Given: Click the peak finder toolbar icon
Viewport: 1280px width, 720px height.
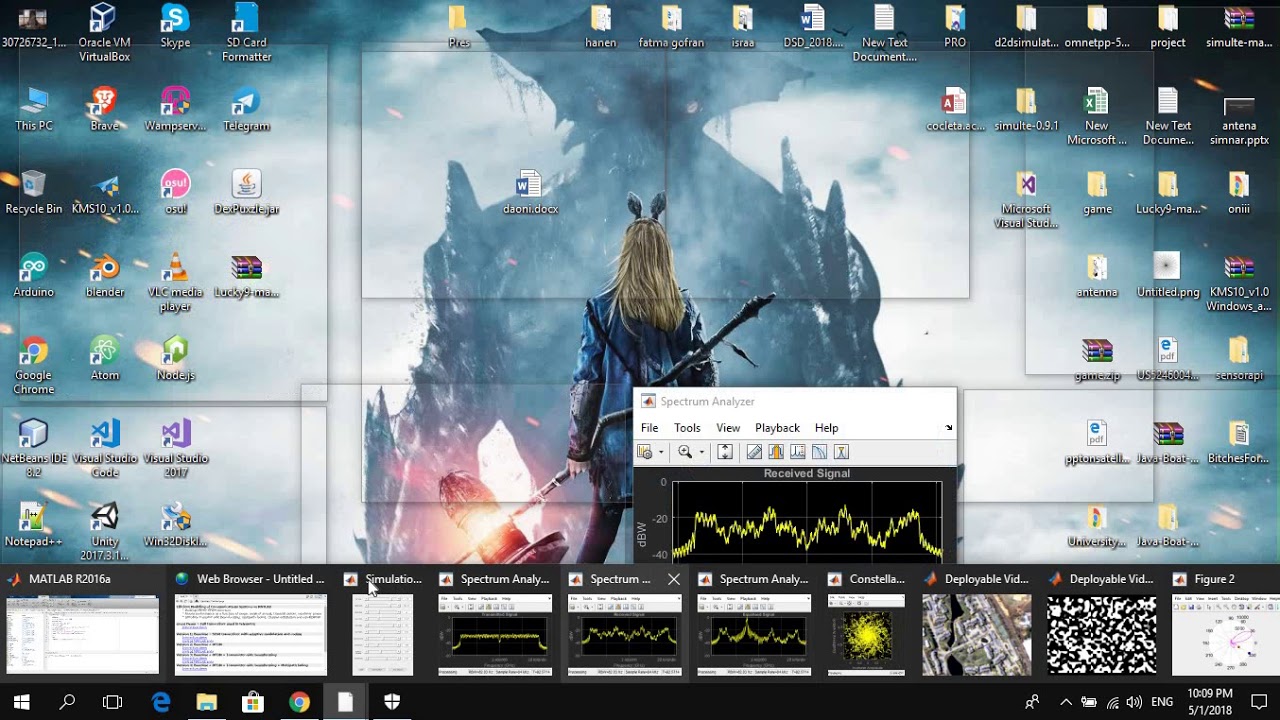Looking at the screenshot, I should [x=798, y=452].
